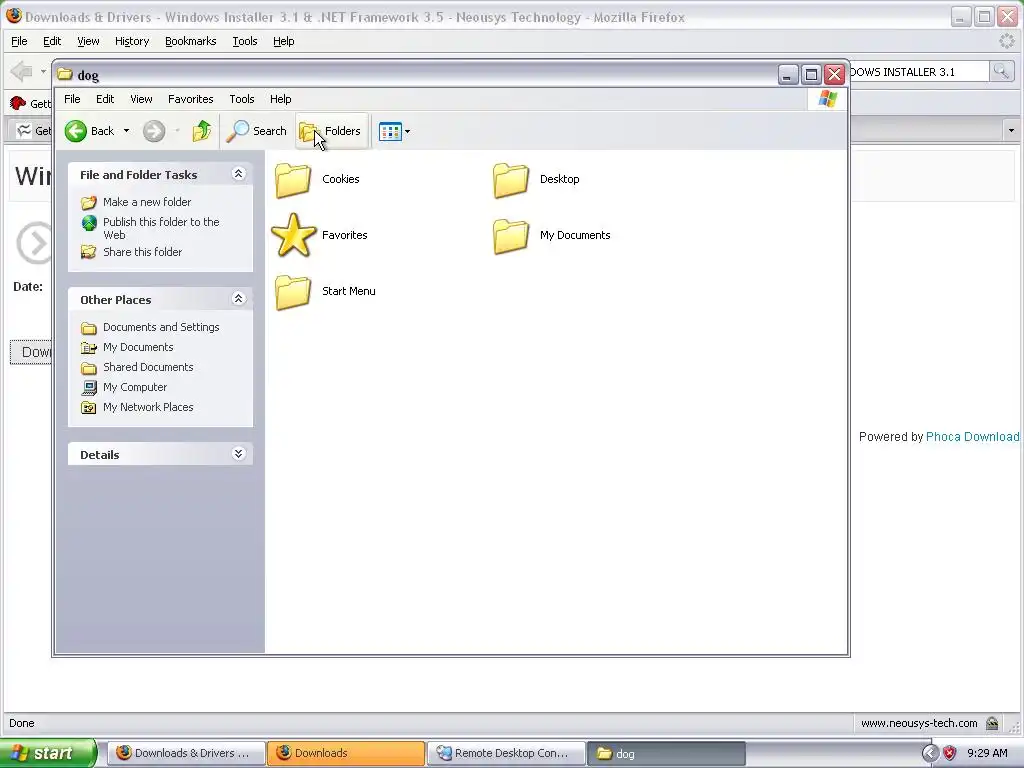Click the dog window title folder icon
Image resolution: width=1024 pixels, height=768 pixels.
point(65,74)
